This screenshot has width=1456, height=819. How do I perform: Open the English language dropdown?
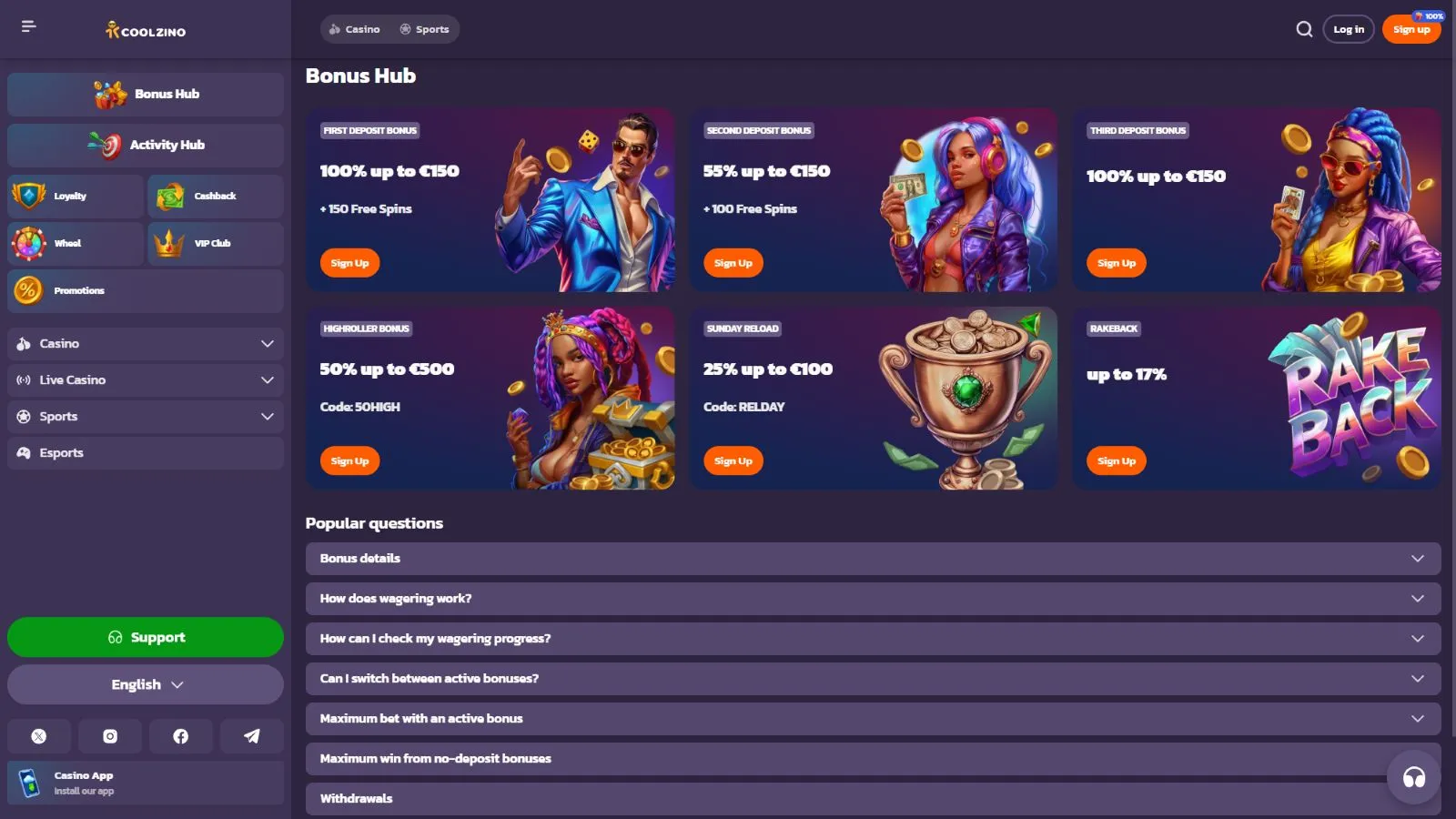146,684
